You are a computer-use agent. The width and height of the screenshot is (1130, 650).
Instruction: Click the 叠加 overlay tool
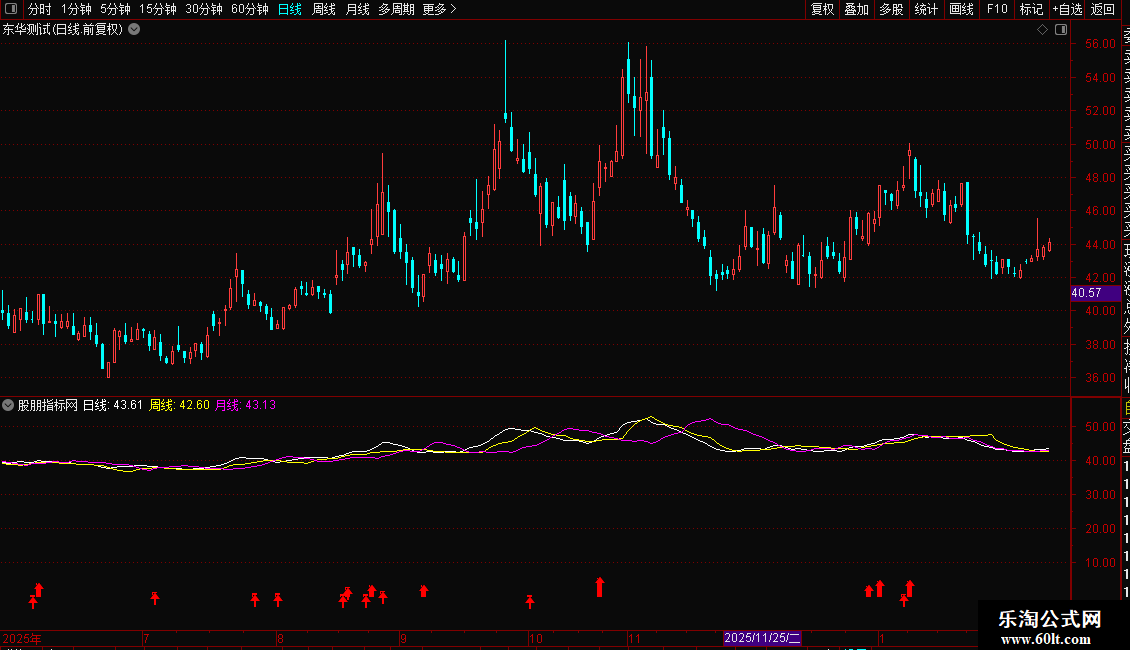[x=856, y=9]
